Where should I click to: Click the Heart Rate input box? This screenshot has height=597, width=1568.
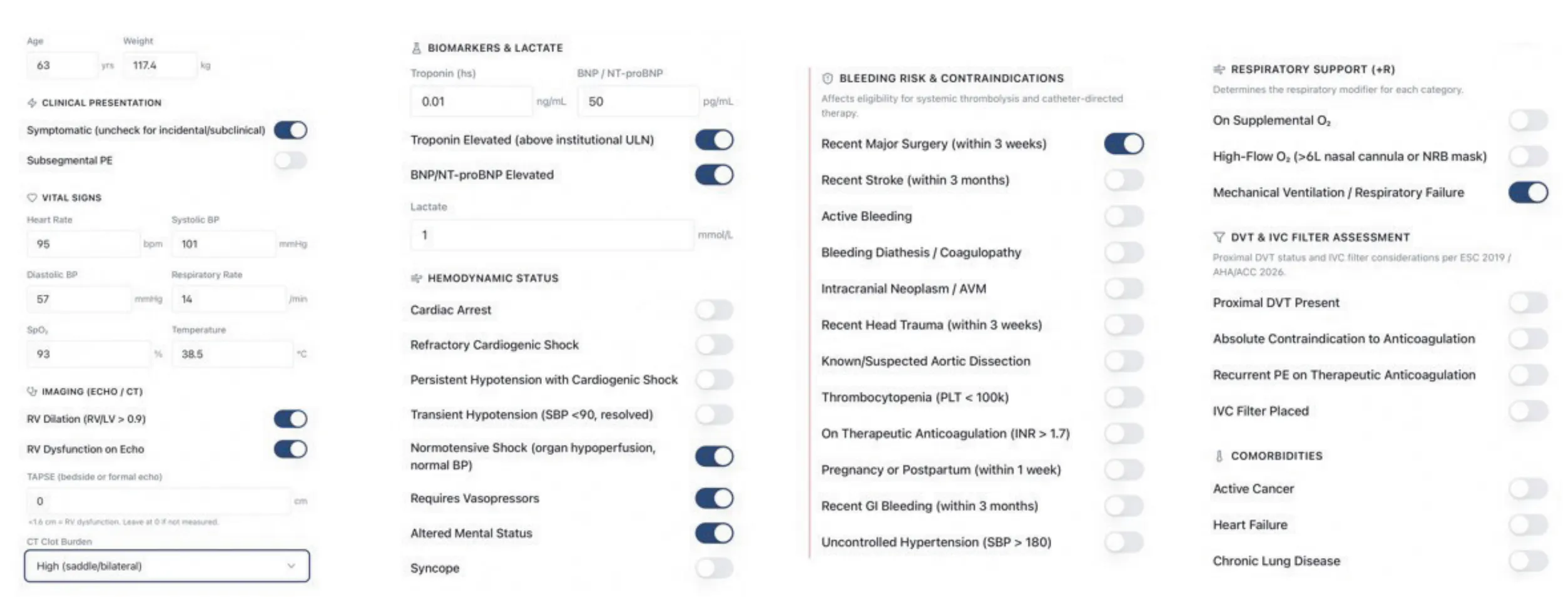pyautogui.click(x=83, y=244)
